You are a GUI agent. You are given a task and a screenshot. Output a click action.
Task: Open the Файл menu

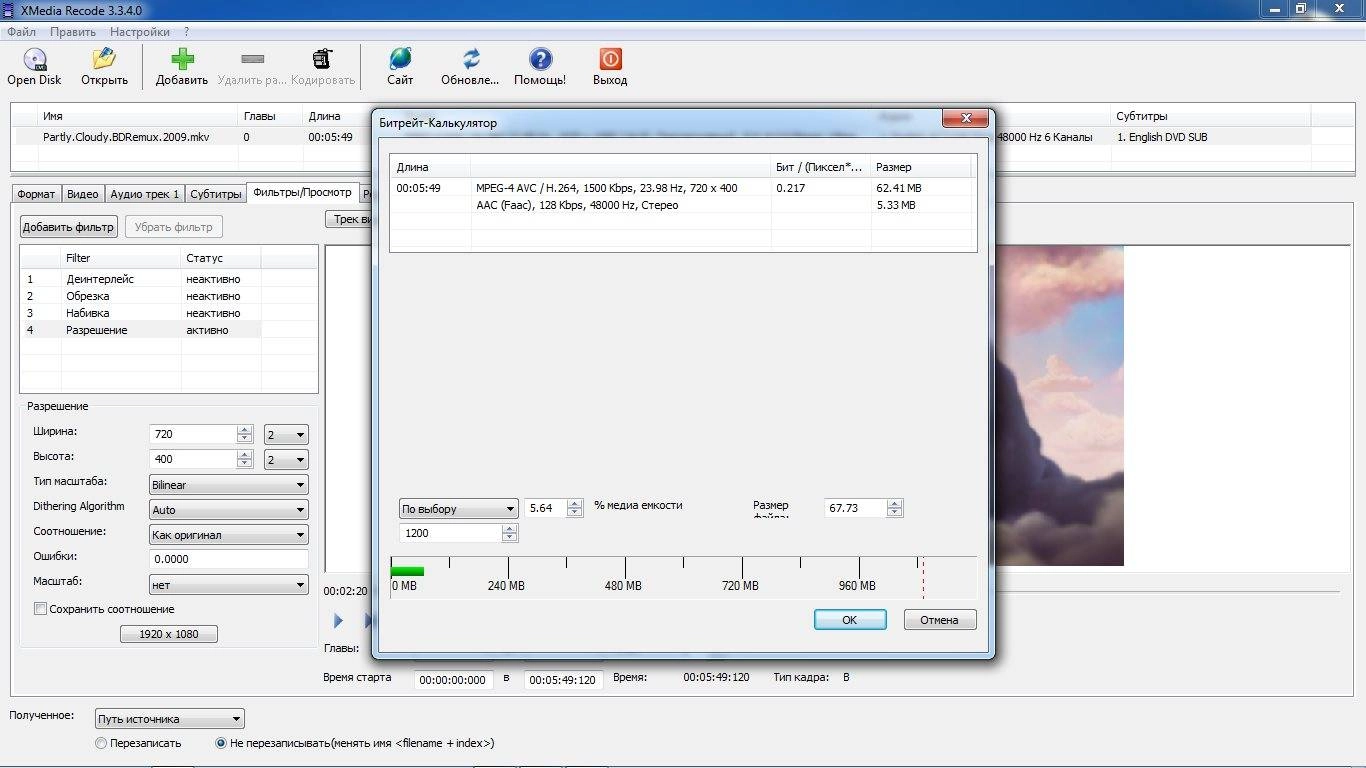[x=21, y=32]
